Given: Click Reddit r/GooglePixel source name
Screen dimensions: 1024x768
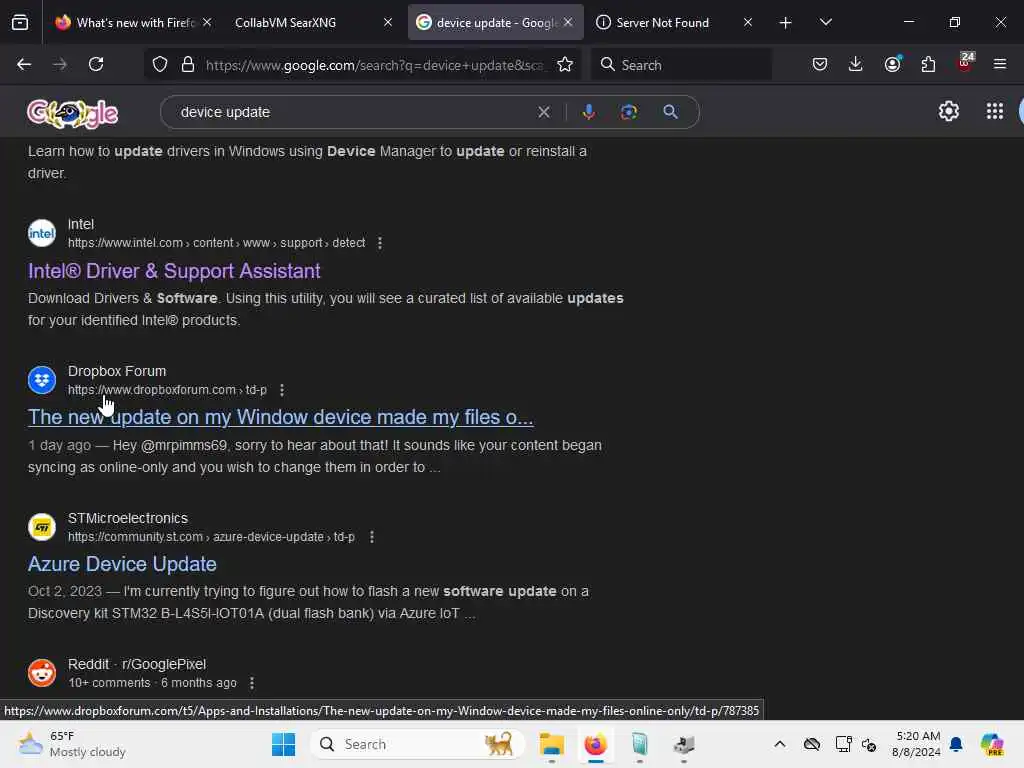Looking at the screenshot, I should pos(136,664).
